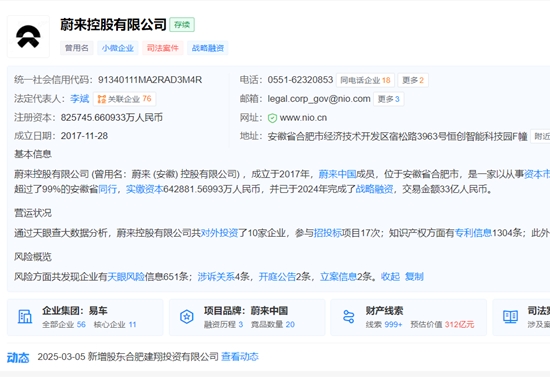Click 竞品数量 20 count
The image size is (550, 378).
pyautogui.click(x=273, y=325)
